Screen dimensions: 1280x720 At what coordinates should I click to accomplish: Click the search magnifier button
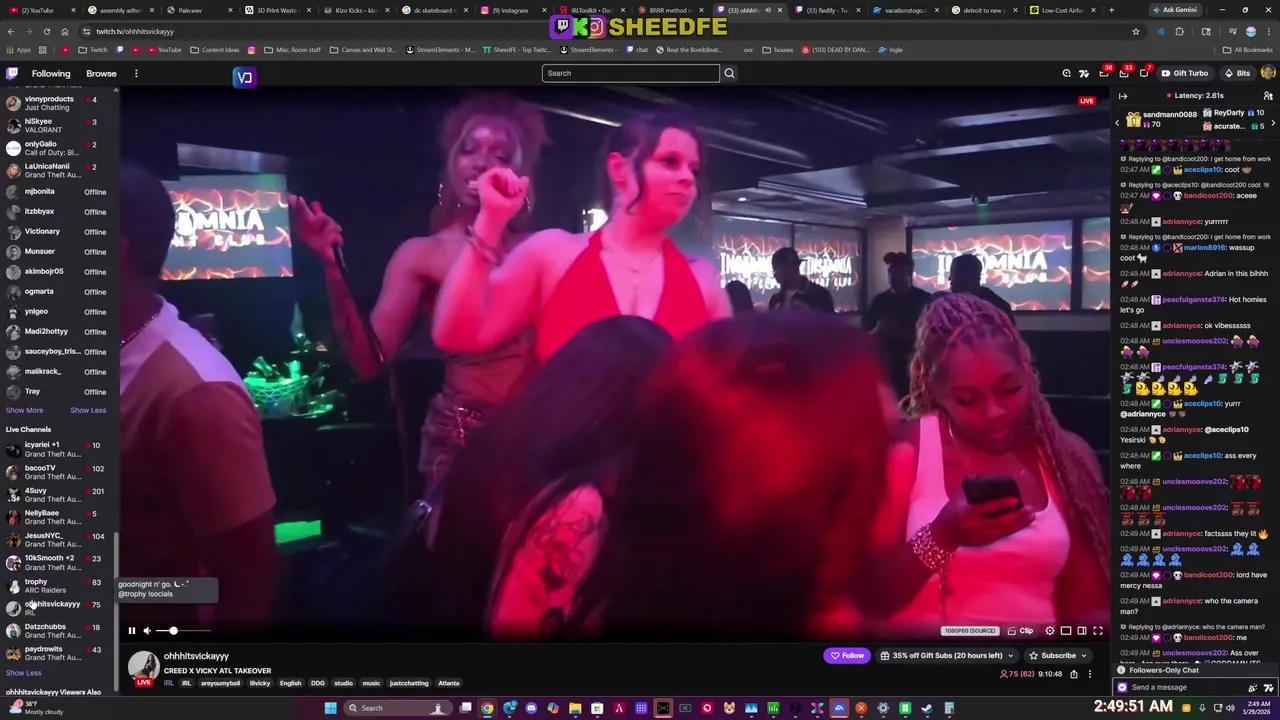[x=729, y=73]
